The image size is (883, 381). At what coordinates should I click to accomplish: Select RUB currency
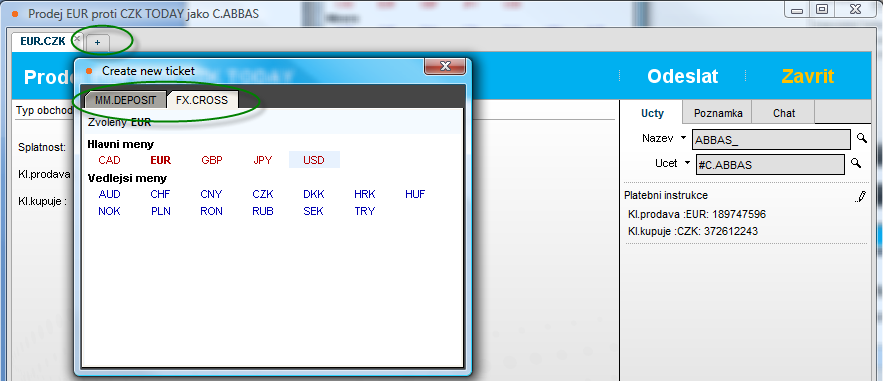point(262,211)
